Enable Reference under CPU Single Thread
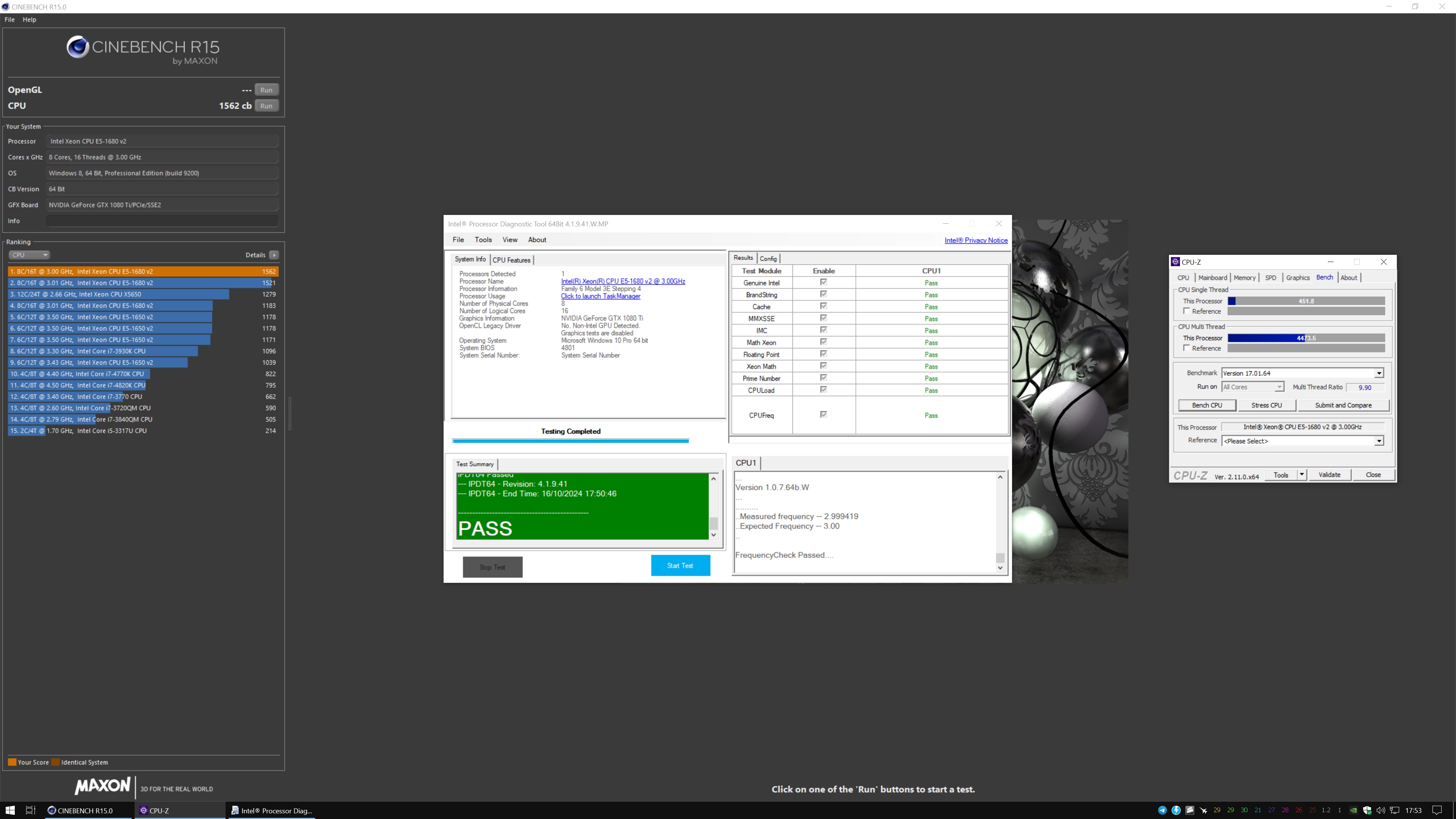This screenshot has width=1456, height=819. (1187, 311)
